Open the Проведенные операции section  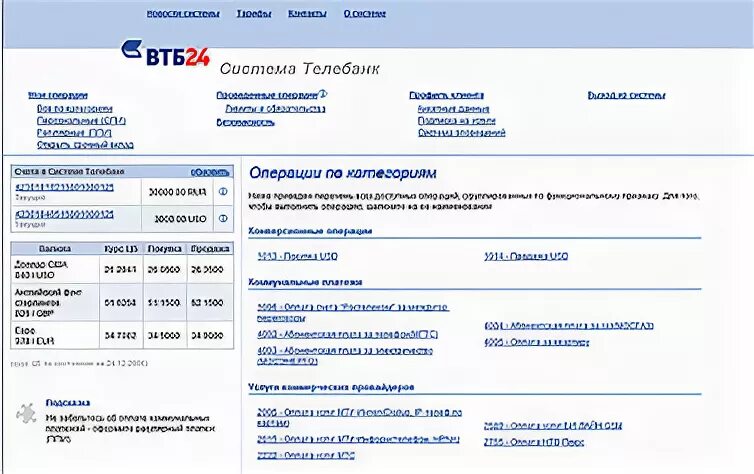(x=267, y=95)
